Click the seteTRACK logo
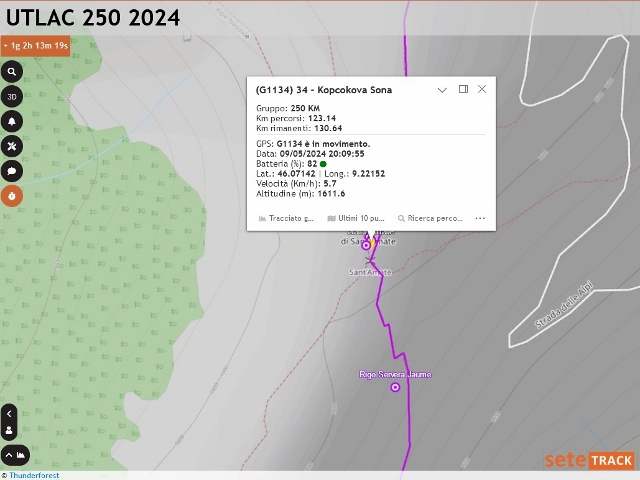Viewport: 640px width, 480px height. 590,460
